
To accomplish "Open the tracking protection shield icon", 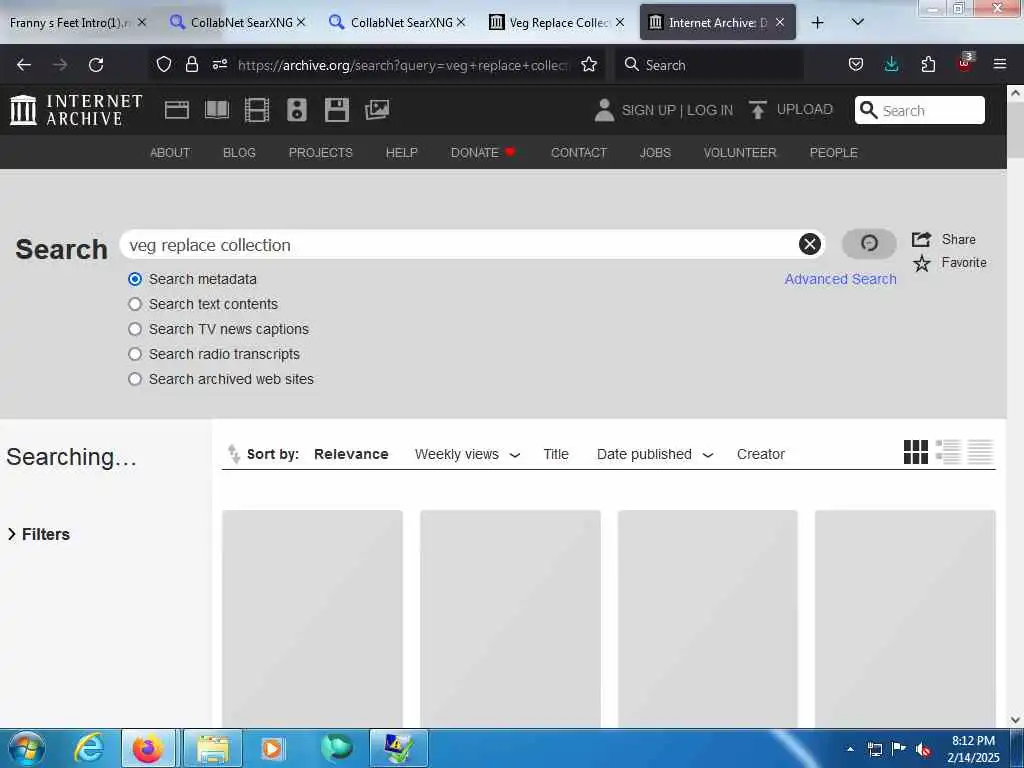I will tap(164, 65).
